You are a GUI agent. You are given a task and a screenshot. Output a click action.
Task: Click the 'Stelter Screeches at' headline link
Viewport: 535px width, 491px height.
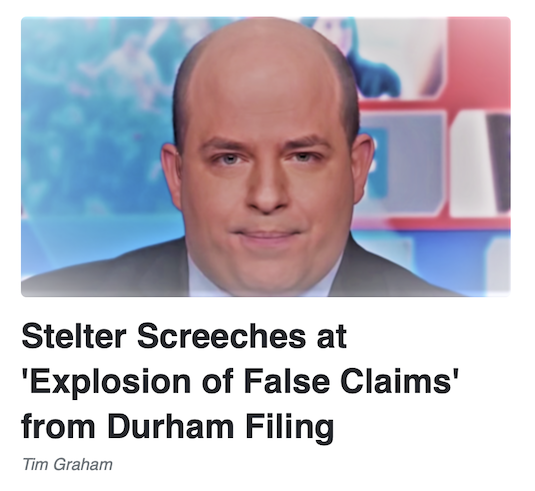pyautogui.click(x=184, y=336)
